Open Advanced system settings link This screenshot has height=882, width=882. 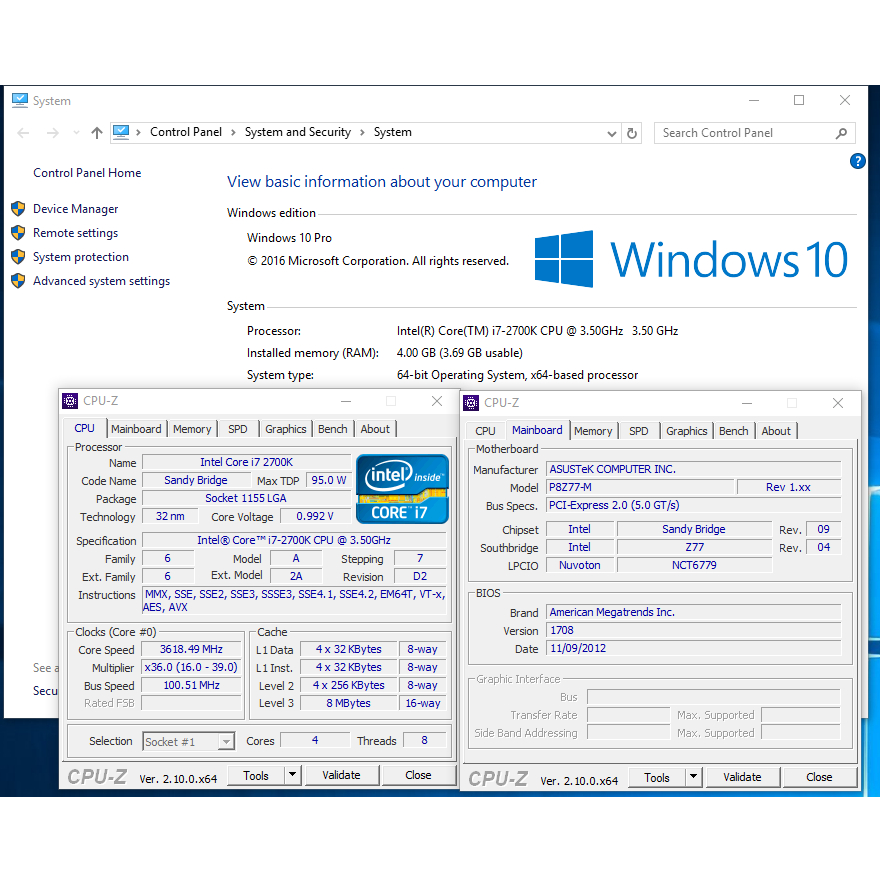(101, 281)
